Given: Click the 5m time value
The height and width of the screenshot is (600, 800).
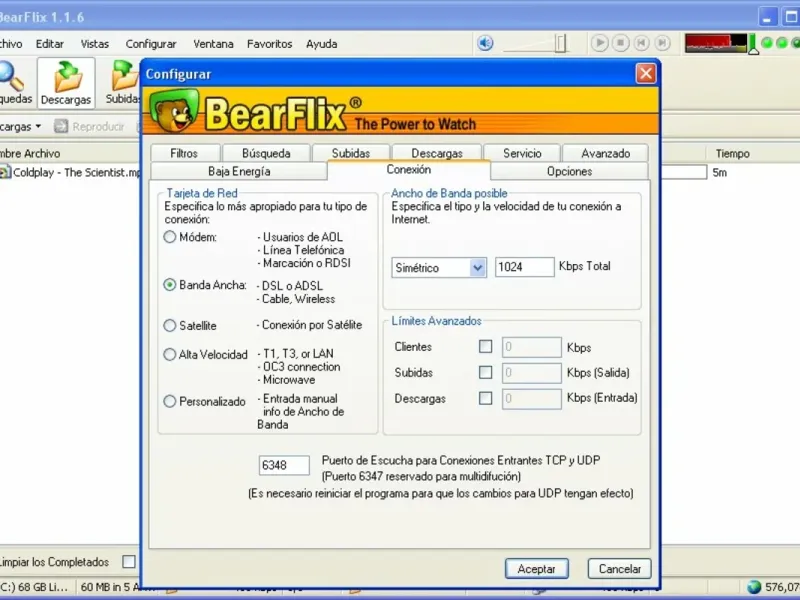Looking at the screenshot, I should [x=719, y=172].
